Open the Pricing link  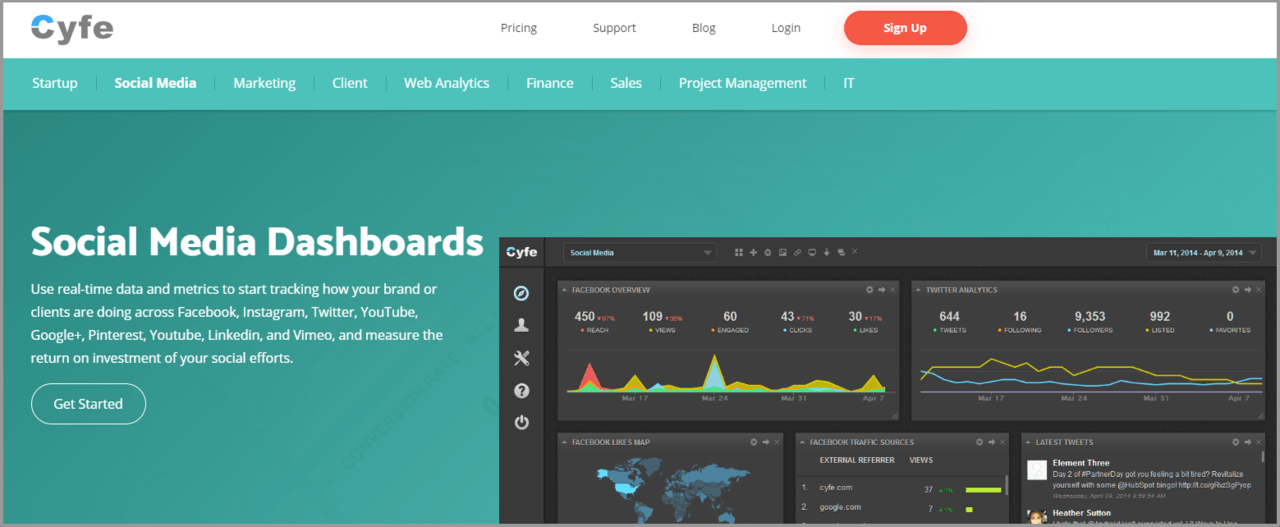[519, 28]
